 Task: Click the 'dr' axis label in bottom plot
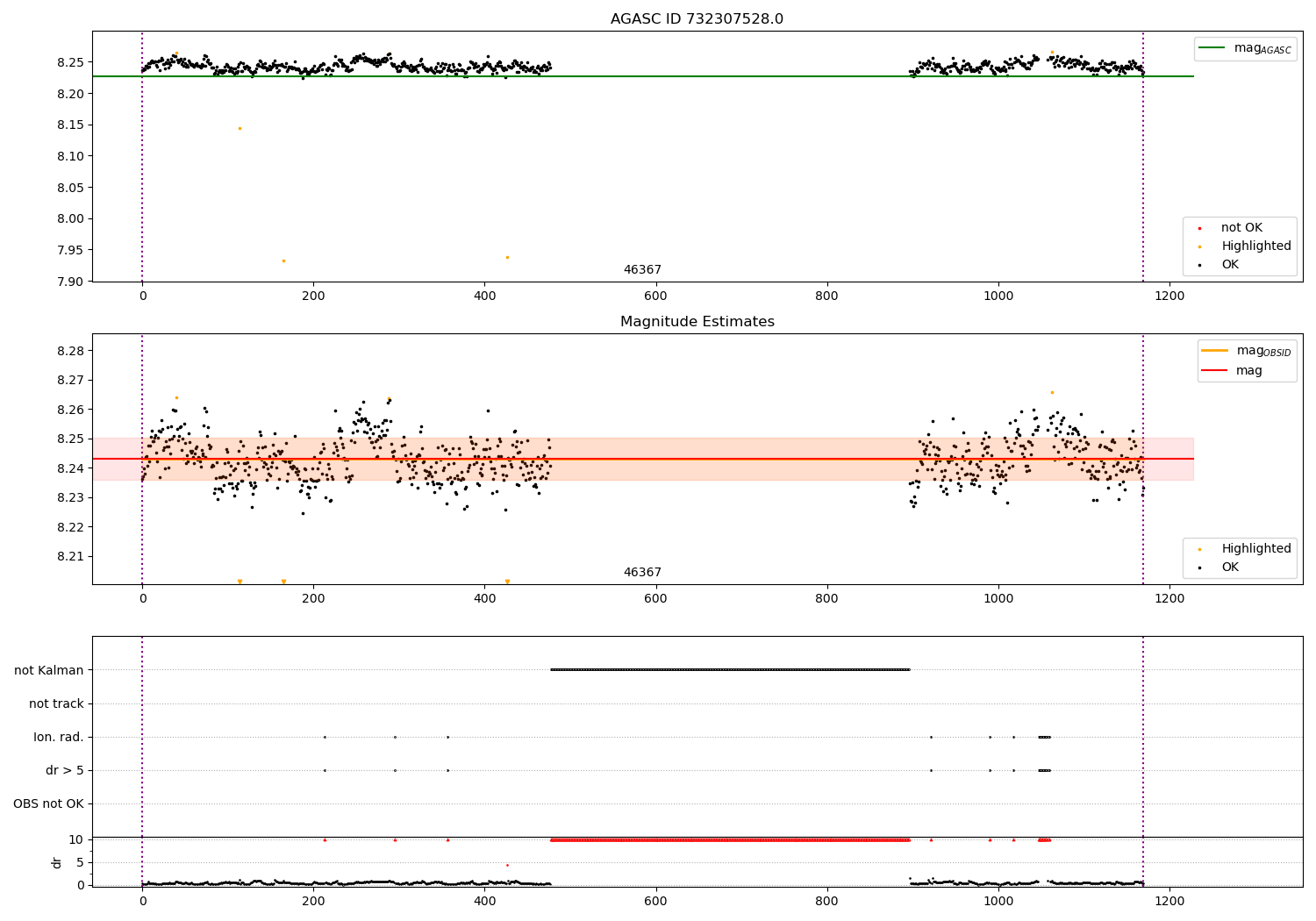click(x=57, y=862)
